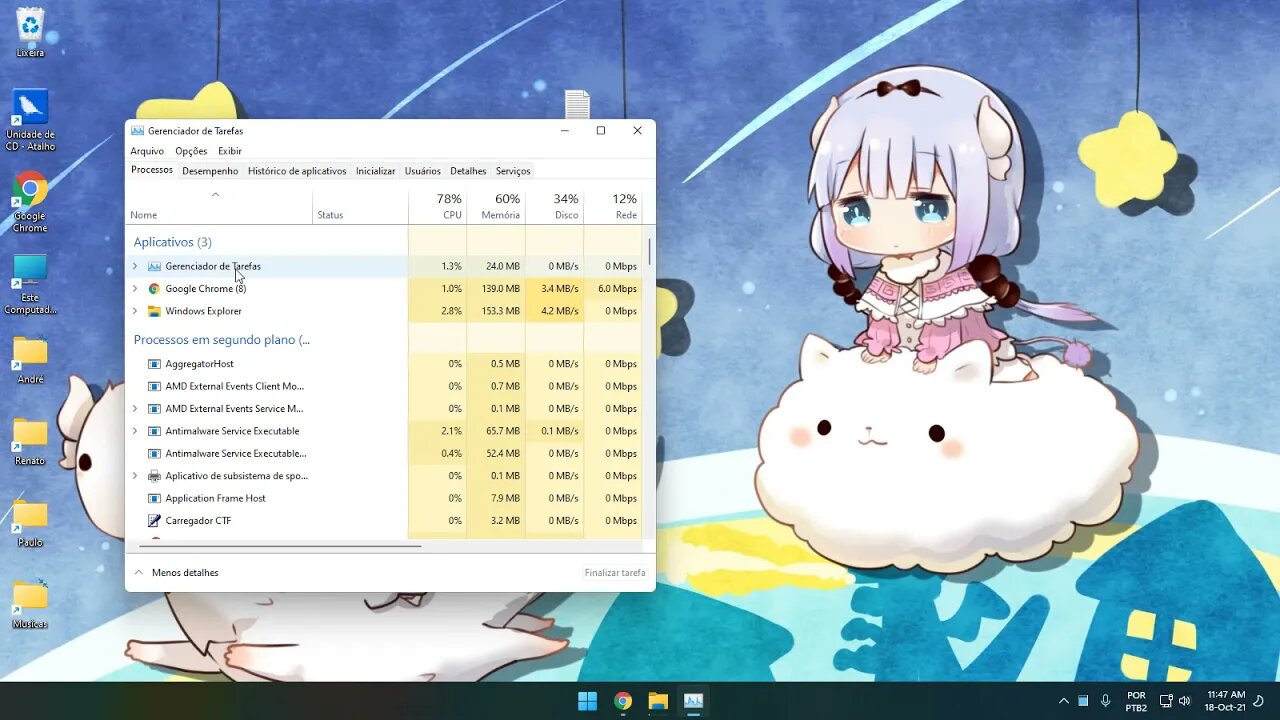The height and width of the screenshot is (720, 1280).
Task: Select the Unidade de CD - Atalho desktop icon
Action: tap(30, 120)
